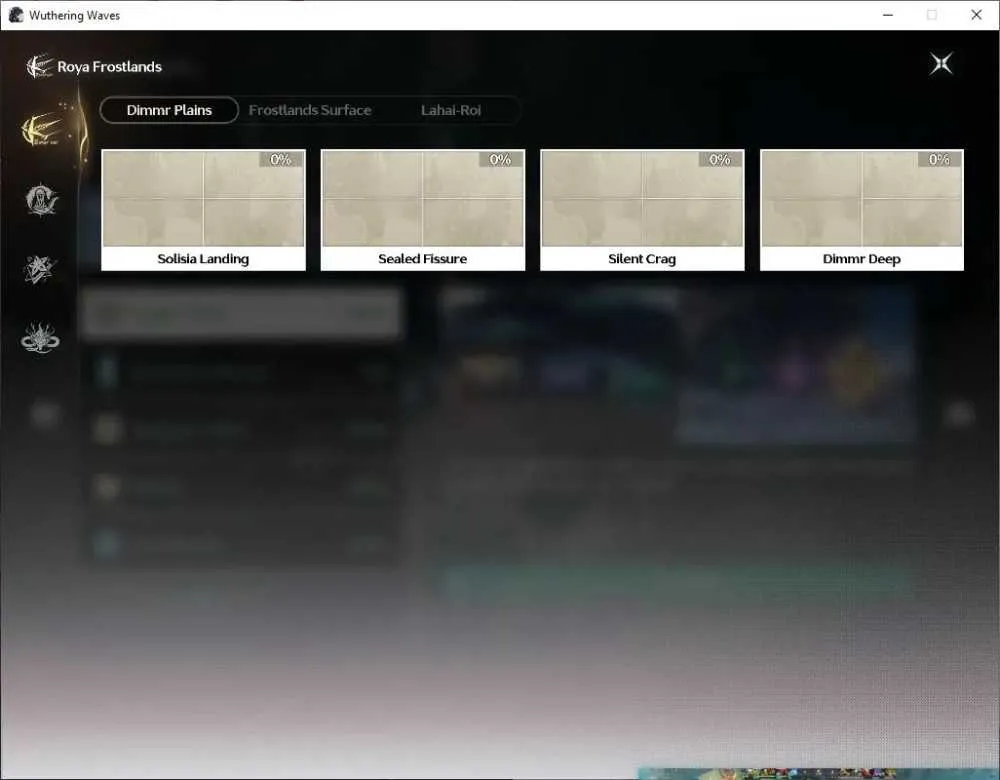The height and width of the screenshot is (780, 1000).
Task: Open the Silent Crag map thumbnail
Action: tap(642, 198)
